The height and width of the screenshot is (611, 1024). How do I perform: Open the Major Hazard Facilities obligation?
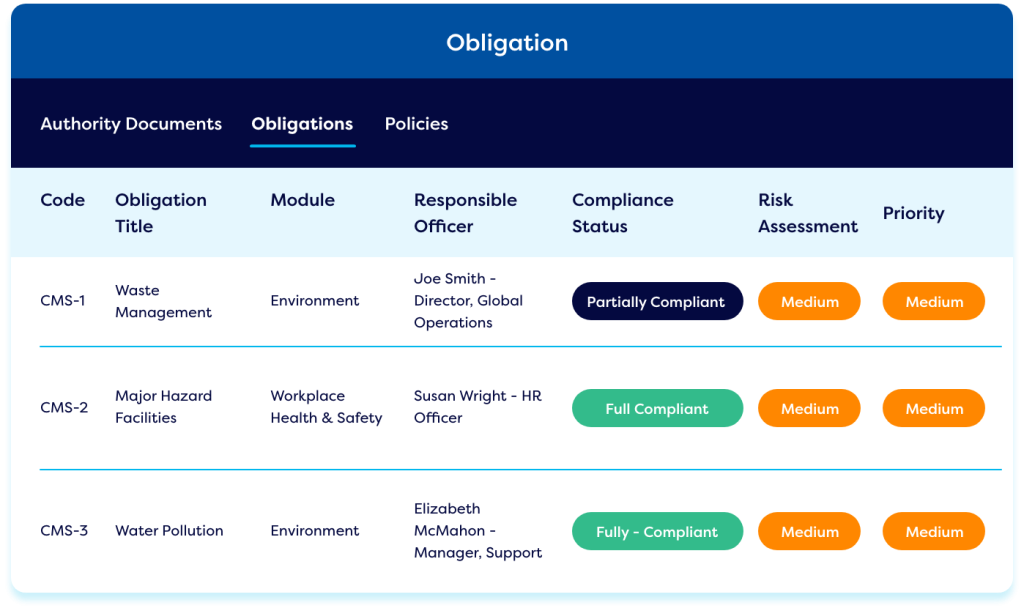coord(163,407)
